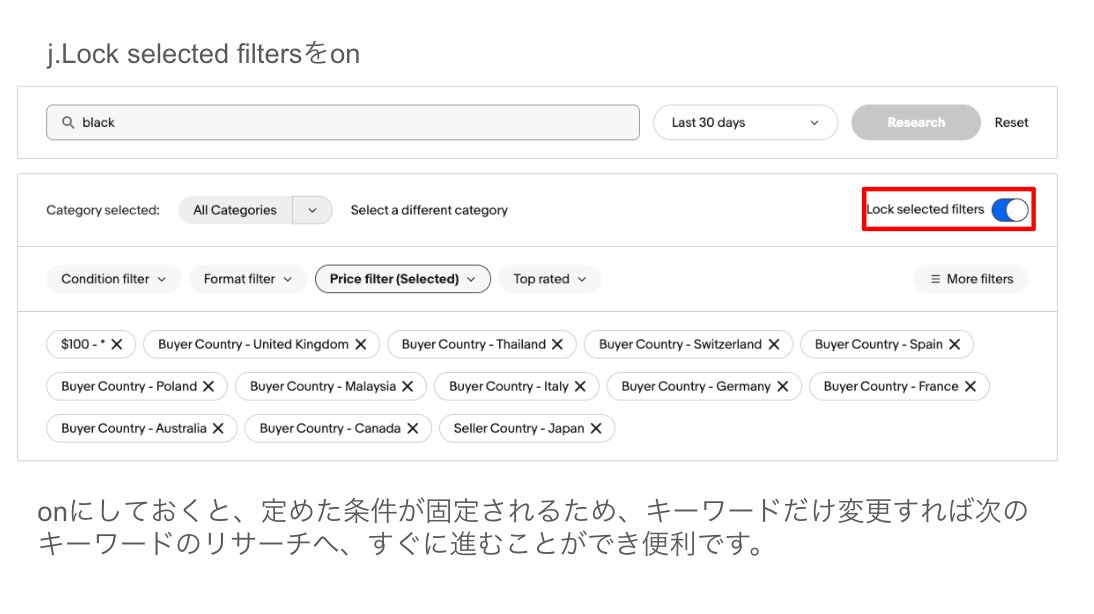Open the Condition filter dropdown
The width and height of the screenshot is (1094, 614).
[x=114, y=279]
